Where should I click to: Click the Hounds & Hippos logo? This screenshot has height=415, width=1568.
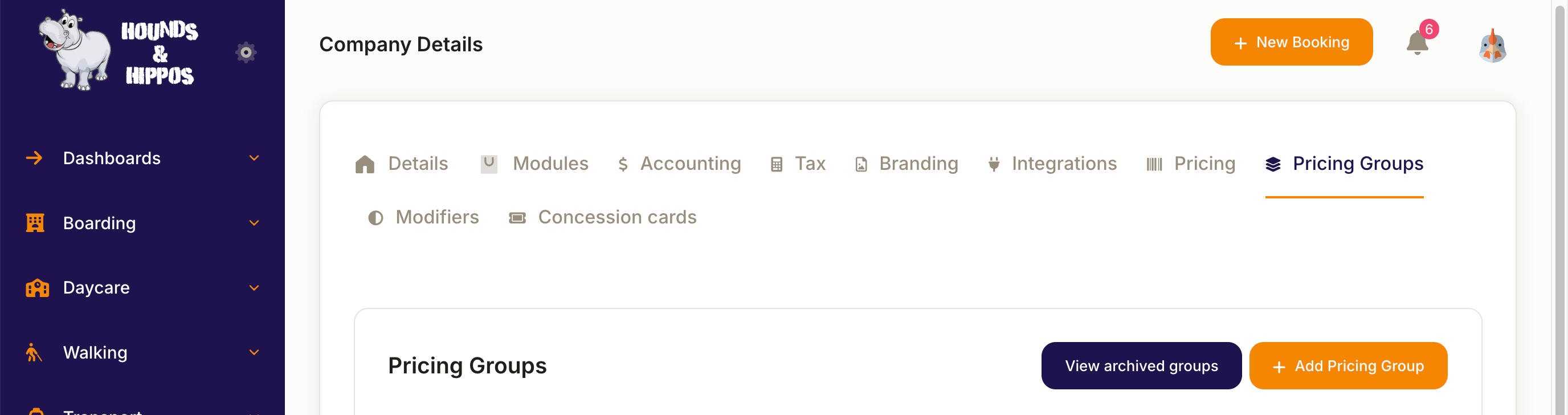click(118, 51)
